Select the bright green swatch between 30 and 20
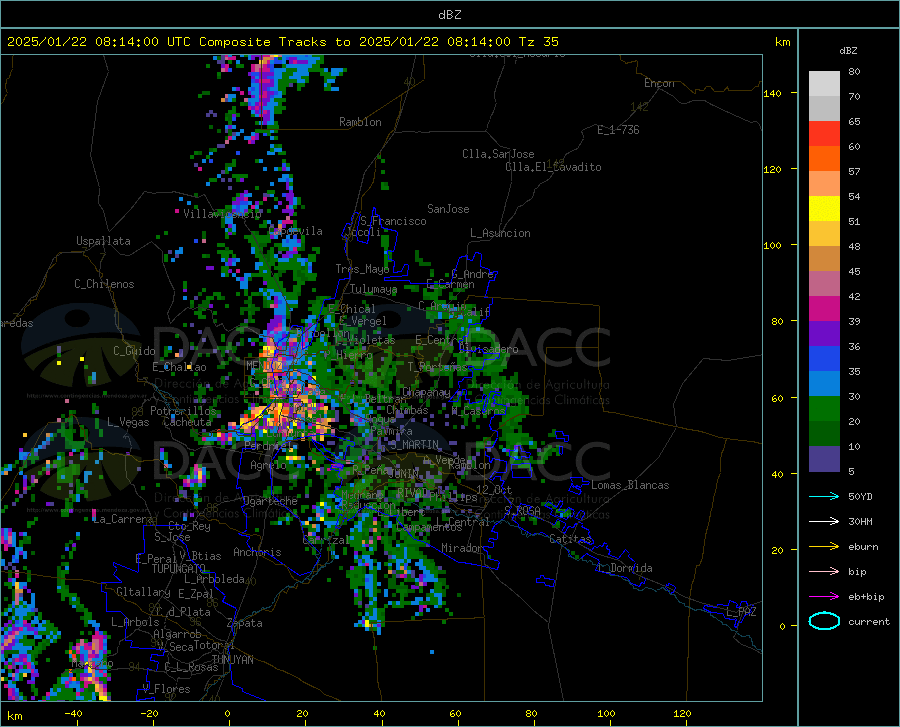Screen dimensions: 900x727 click(824, 409)
